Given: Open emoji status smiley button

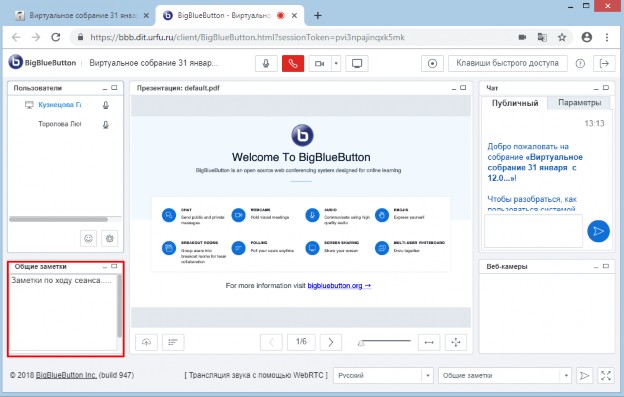Looking at the screenshot, I should point(88,239).
